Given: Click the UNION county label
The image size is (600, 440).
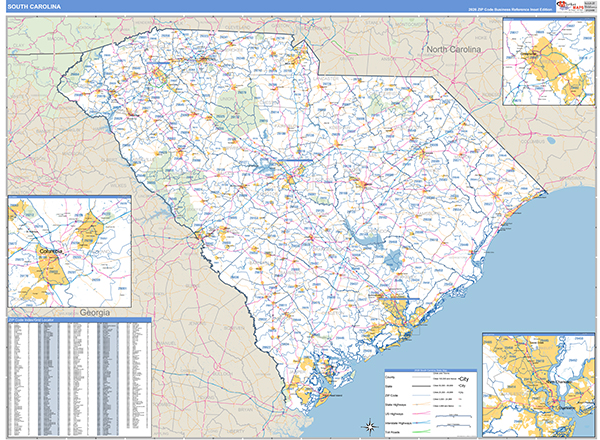Looking at the screenshot, I should point(227,99).
